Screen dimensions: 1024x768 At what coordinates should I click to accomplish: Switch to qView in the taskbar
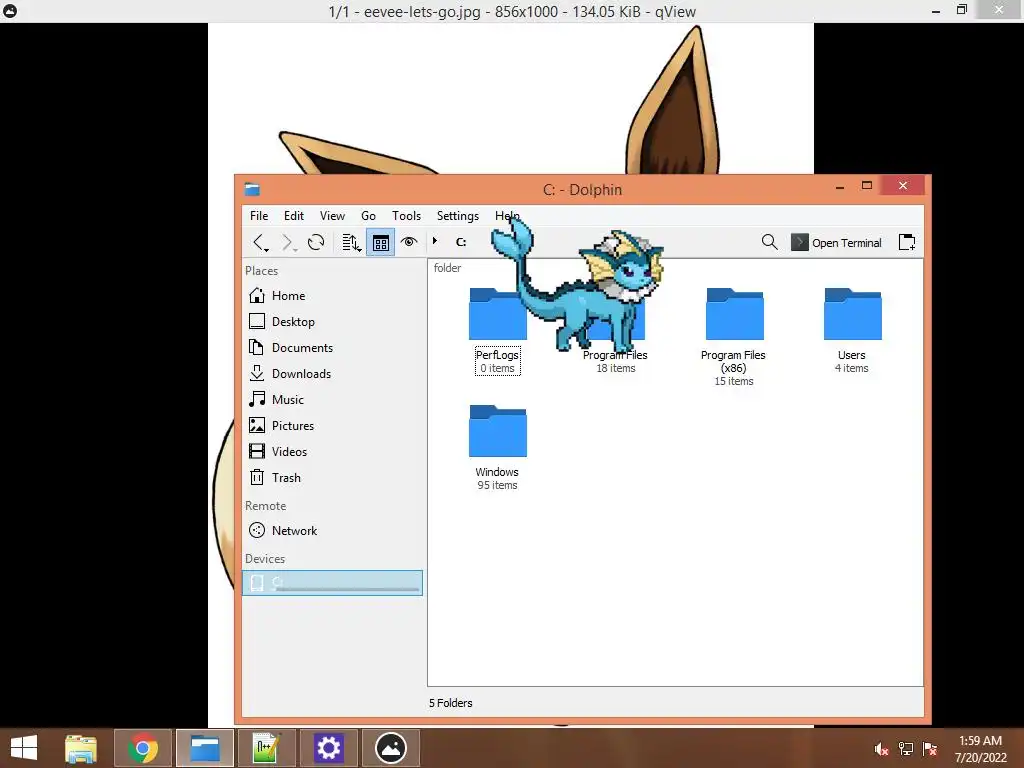click(391, 748)
